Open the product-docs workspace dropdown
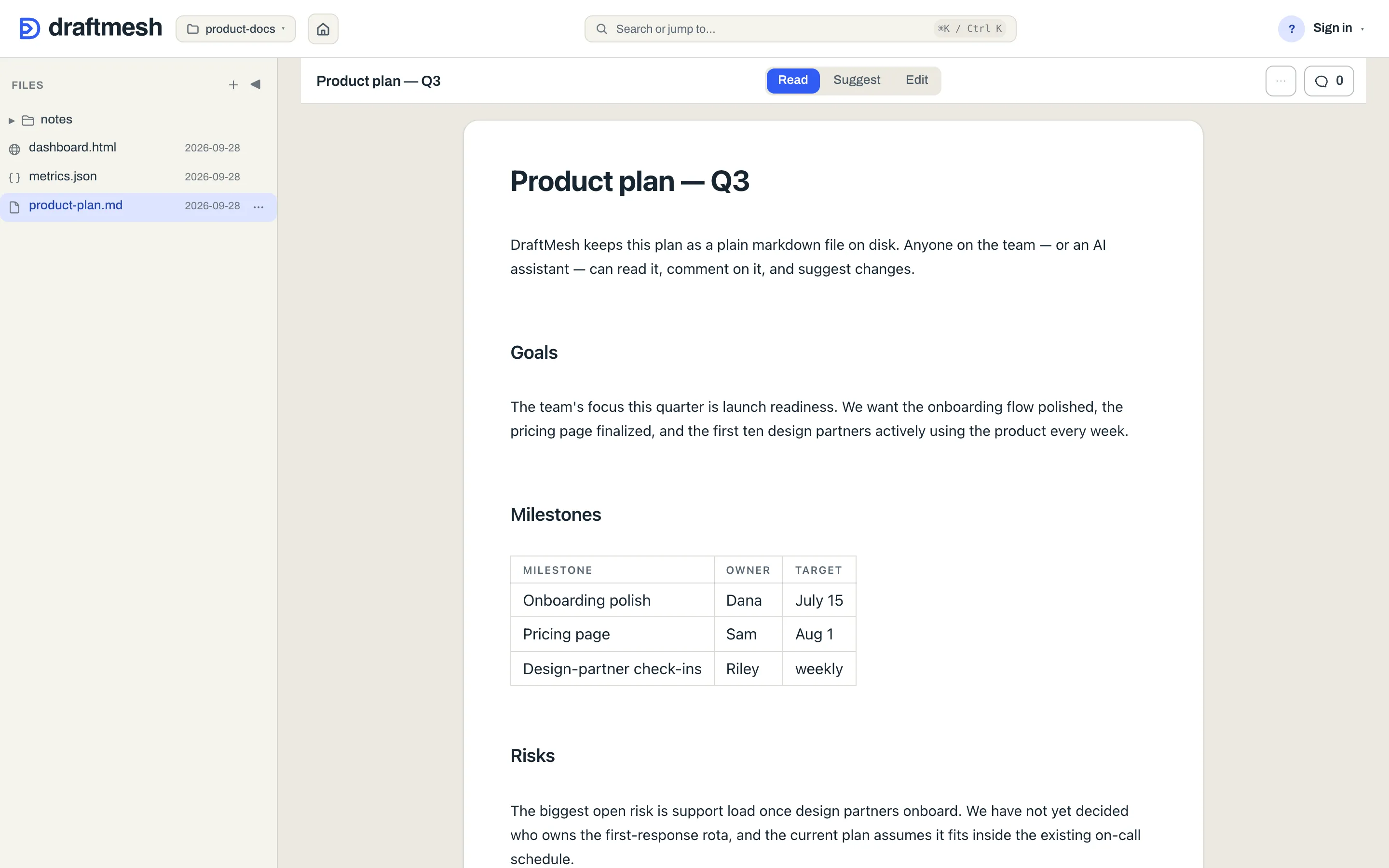Image resolution: width=1389 pixels, height=868 pixels. point(236,29)
